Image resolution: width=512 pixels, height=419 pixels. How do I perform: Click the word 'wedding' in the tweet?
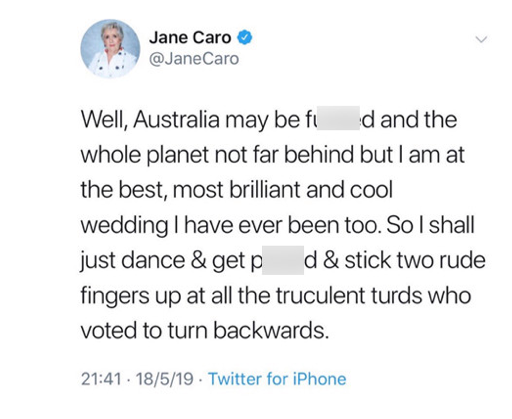pos(124,227)
